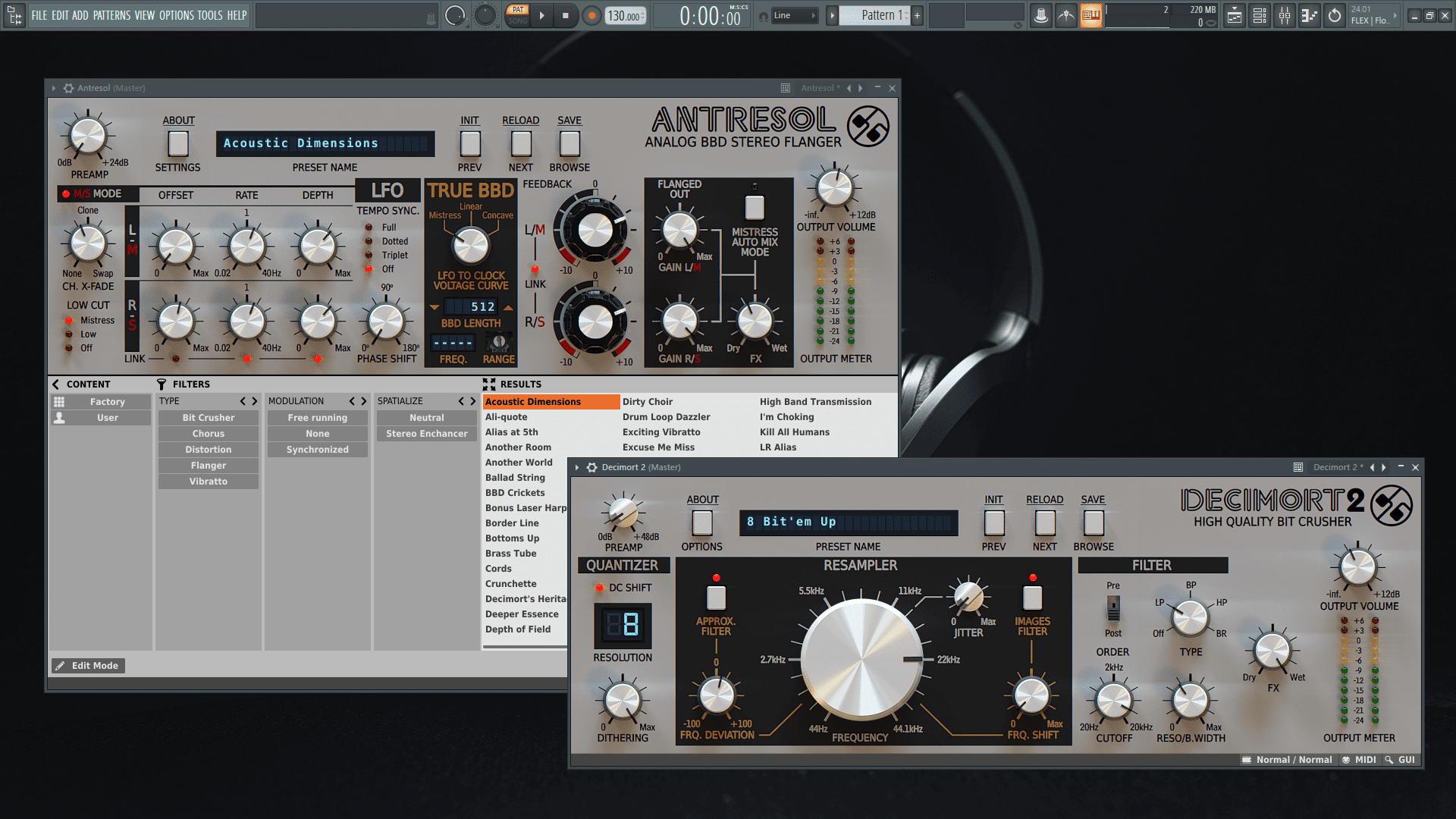
Task: Click the undo history circular arrow icon
Action: (1335, 15)
